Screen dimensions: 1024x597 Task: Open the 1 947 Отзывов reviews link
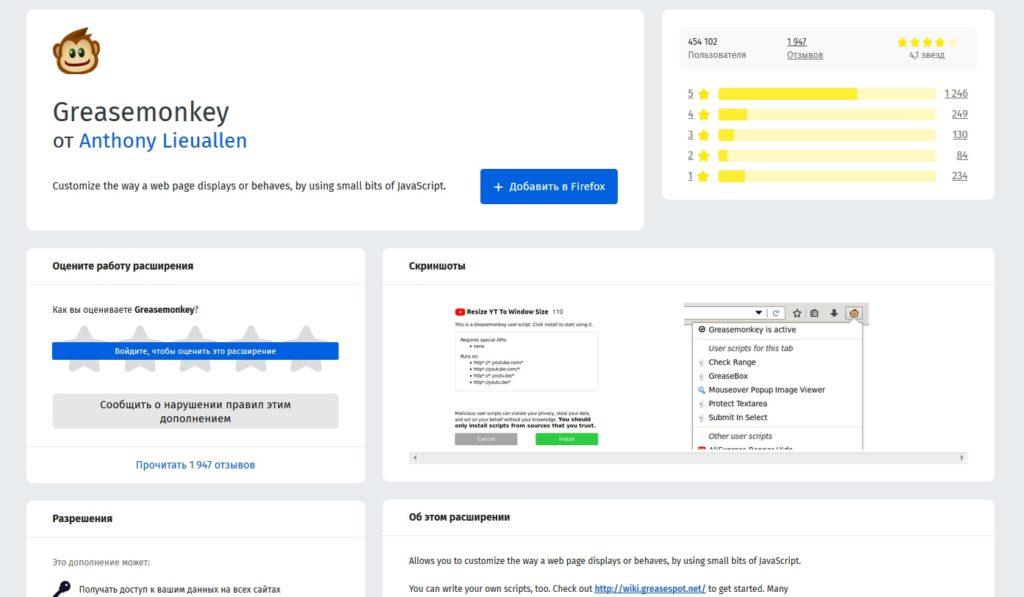tap(805, 48)
